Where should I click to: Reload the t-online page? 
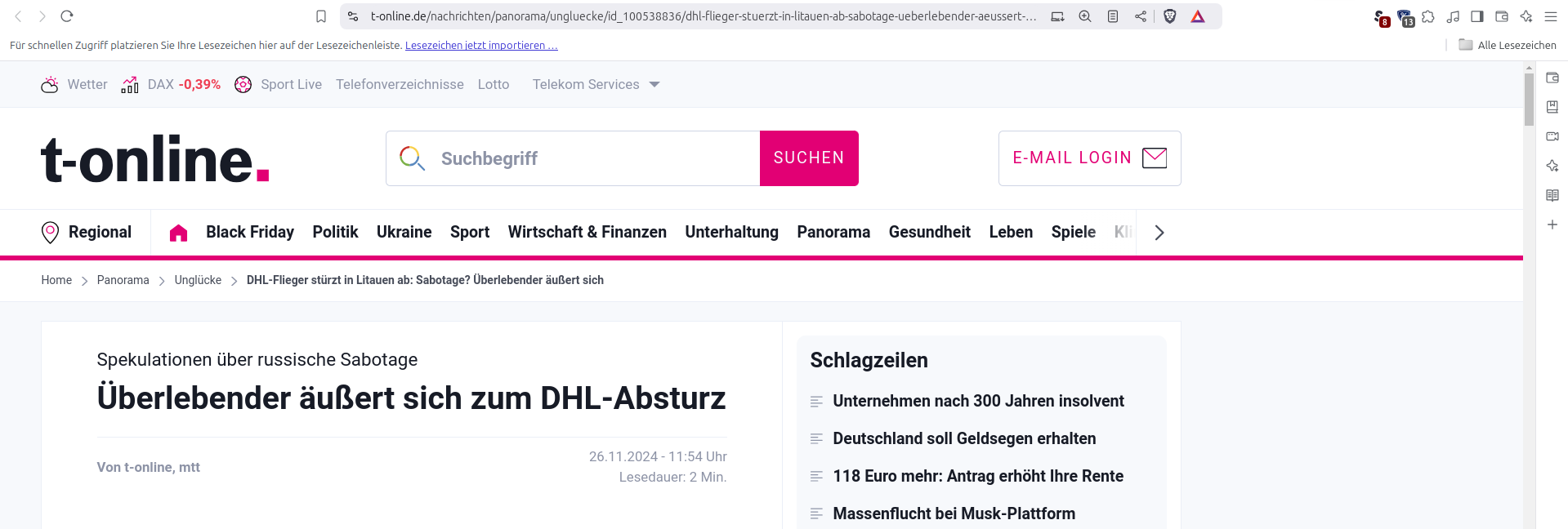click(67, 16)
